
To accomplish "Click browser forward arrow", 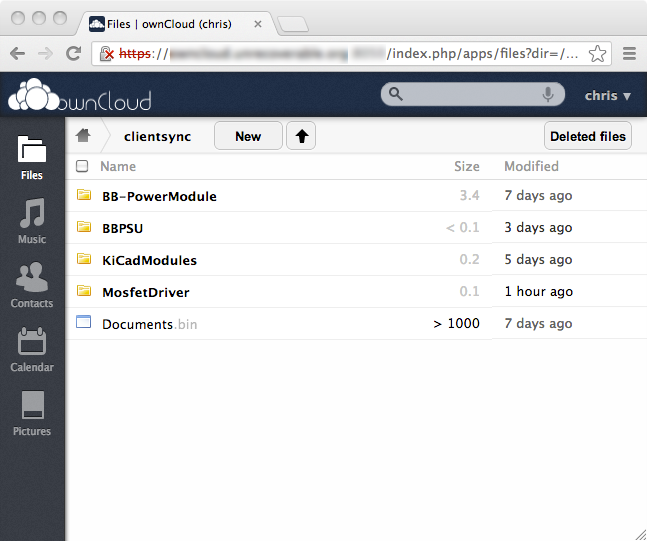I will pos(45,53).
